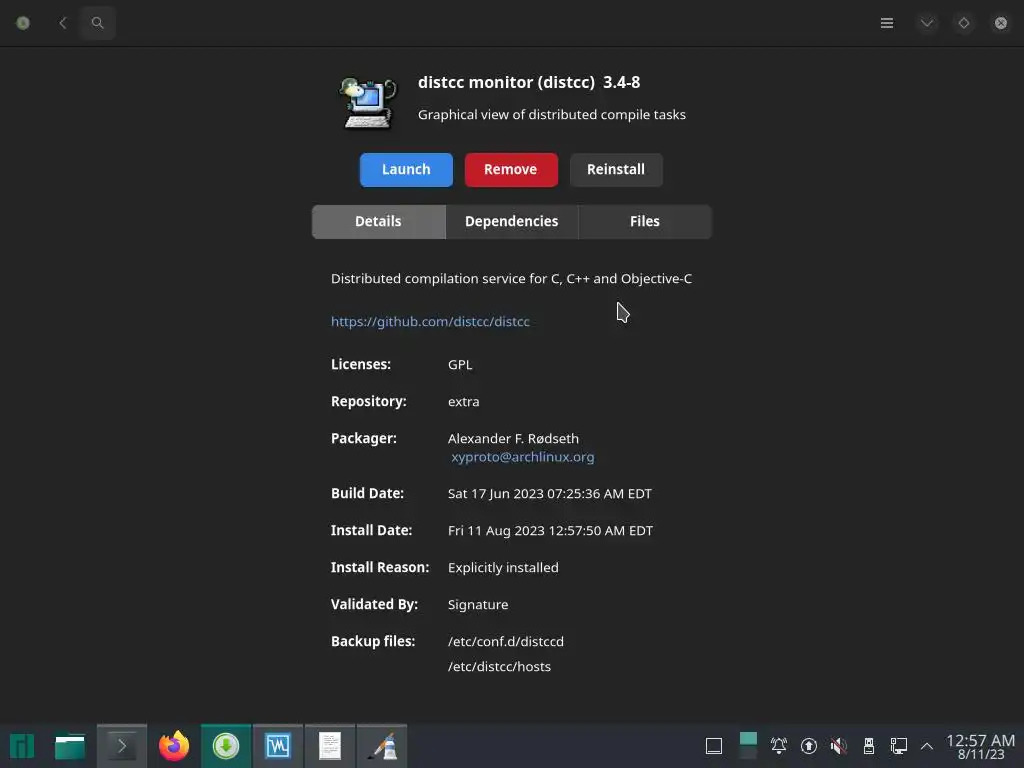Click 'Explicitly installed' install reason
This screenshot has width=1024, height=768.
tap(503, 568)
